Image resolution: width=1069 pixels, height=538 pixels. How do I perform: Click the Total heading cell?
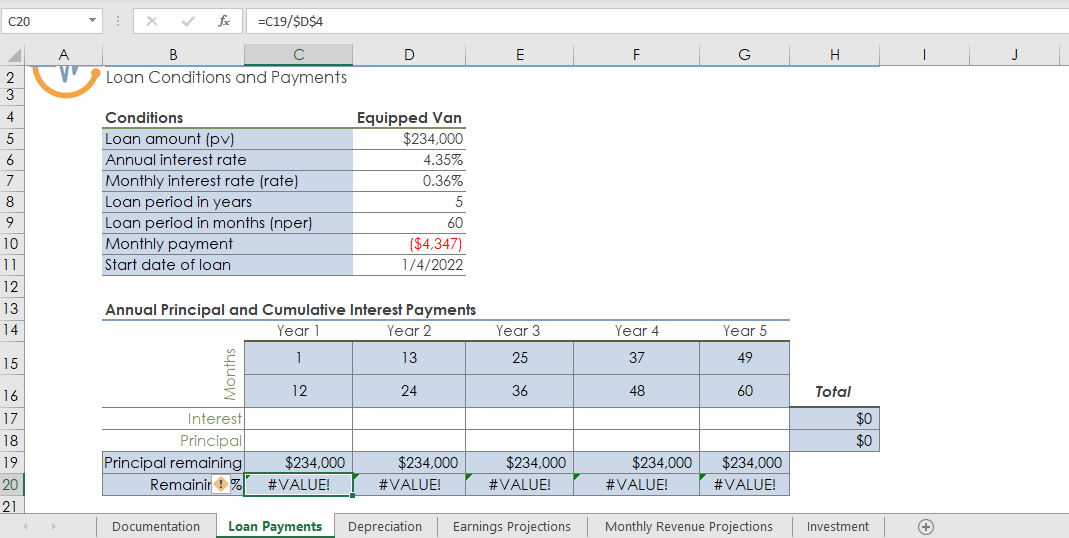tap(834, 391)
